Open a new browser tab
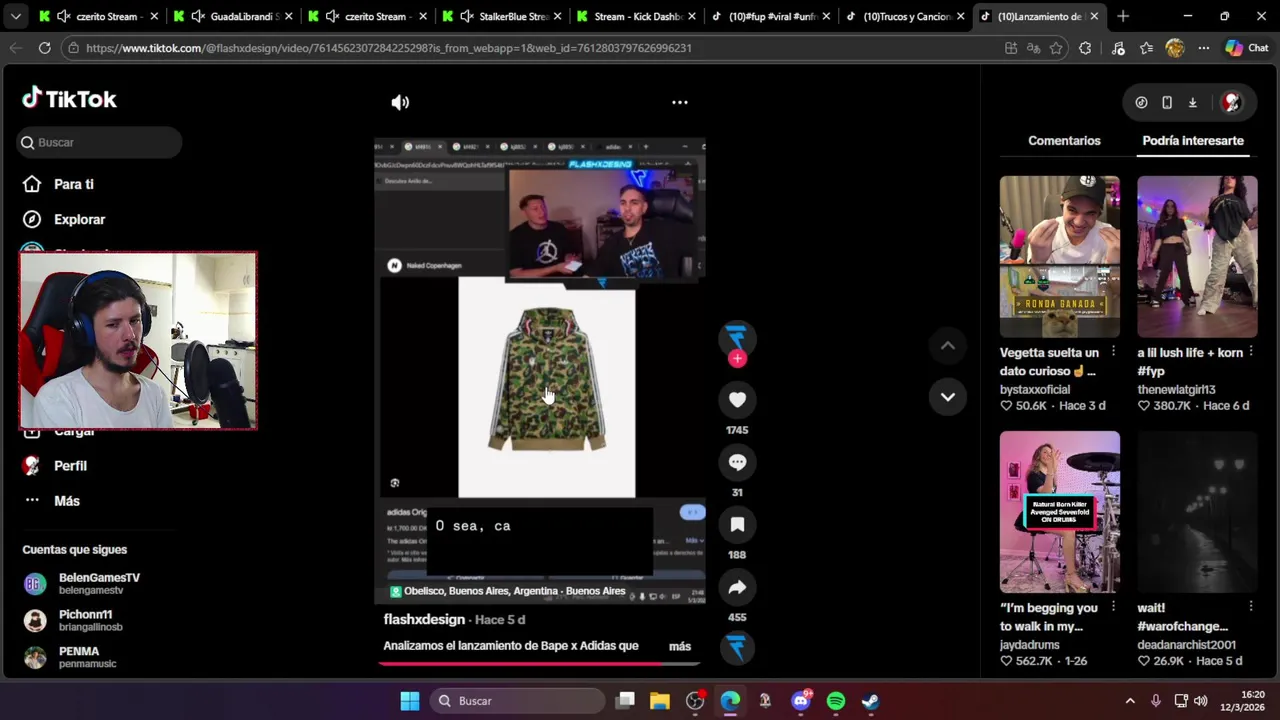1280x720 pixels. (1123, 16)
